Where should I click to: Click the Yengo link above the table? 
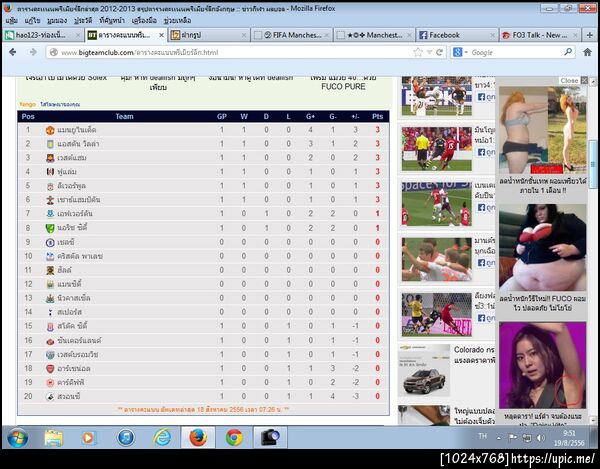(x=27, y=104)
